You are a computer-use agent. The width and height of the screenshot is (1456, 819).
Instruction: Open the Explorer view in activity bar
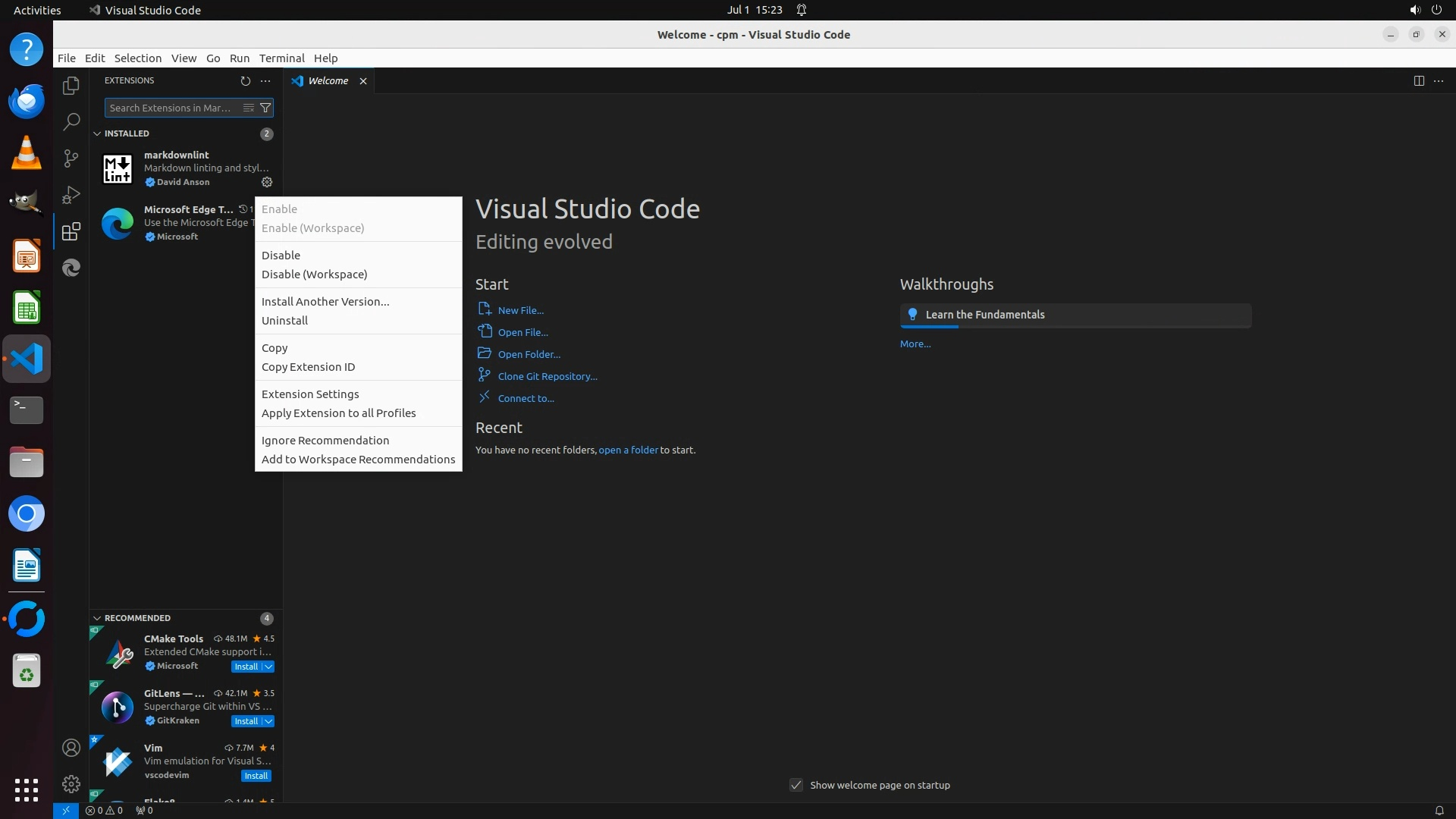(x=71, y=86)
